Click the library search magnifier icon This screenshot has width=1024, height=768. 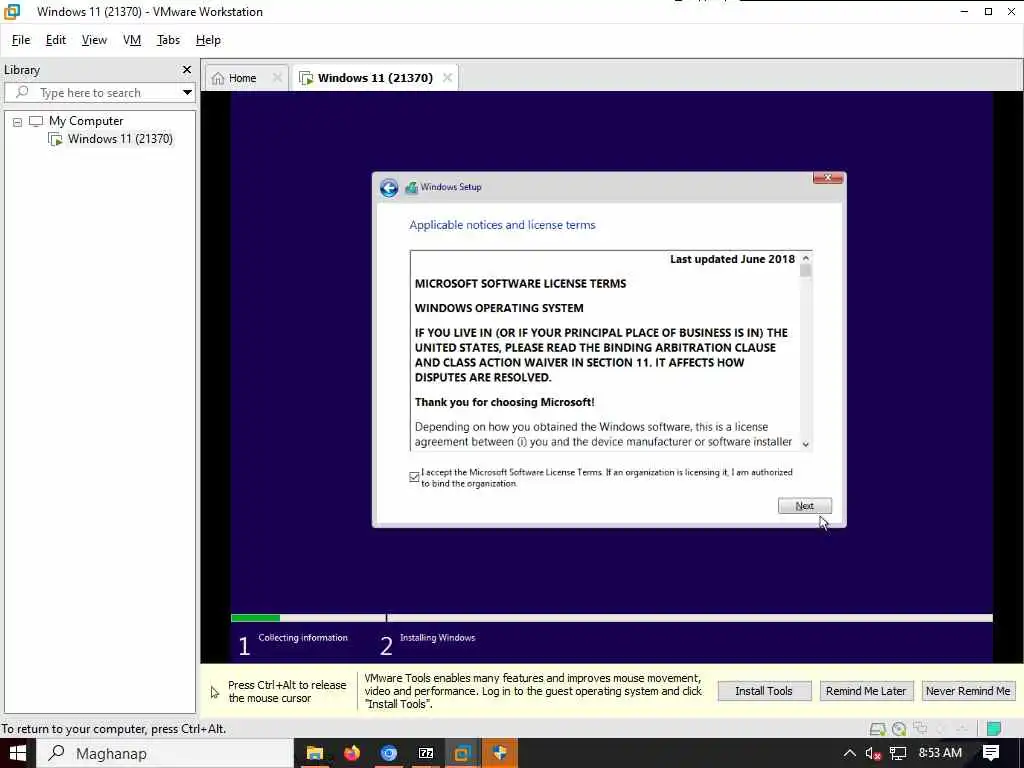22,92
